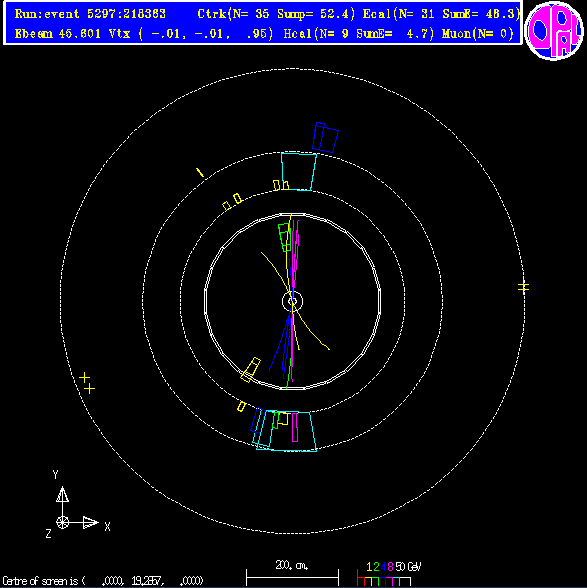Click the Hcal(N= 9 SumE= 4.7) readout
This screenshot has width=587, height=588.
pos(359,34)
